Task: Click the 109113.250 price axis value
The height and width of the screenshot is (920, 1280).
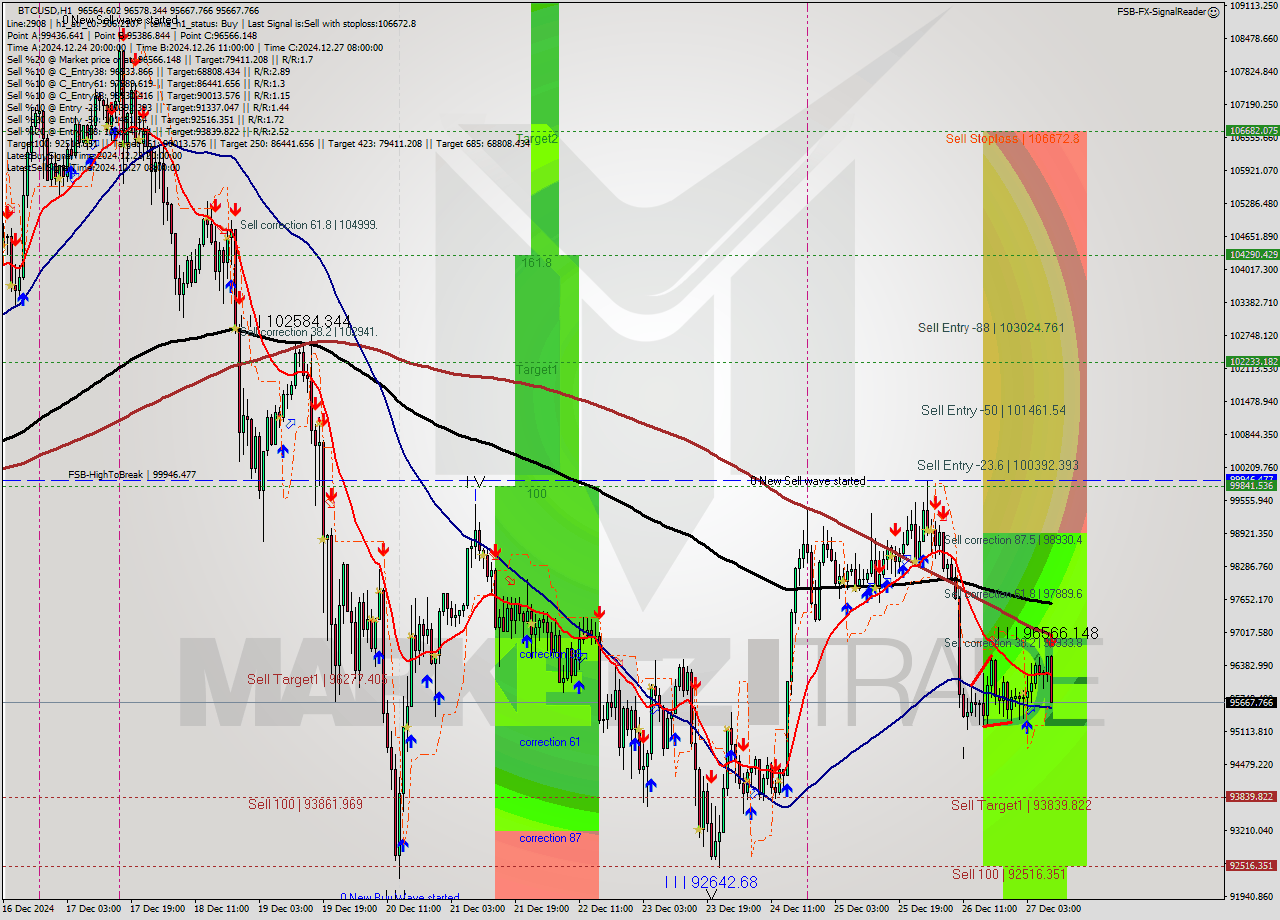Action: point(1254,5)
